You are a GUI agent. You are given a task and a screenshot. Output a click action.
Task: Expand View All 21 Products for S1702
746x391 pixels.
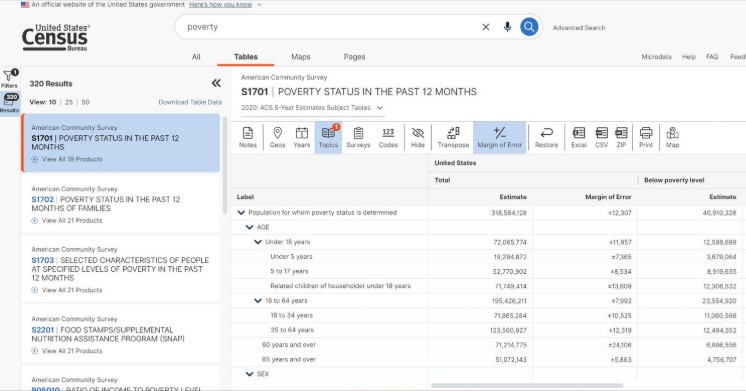click(x=67, y=221)
